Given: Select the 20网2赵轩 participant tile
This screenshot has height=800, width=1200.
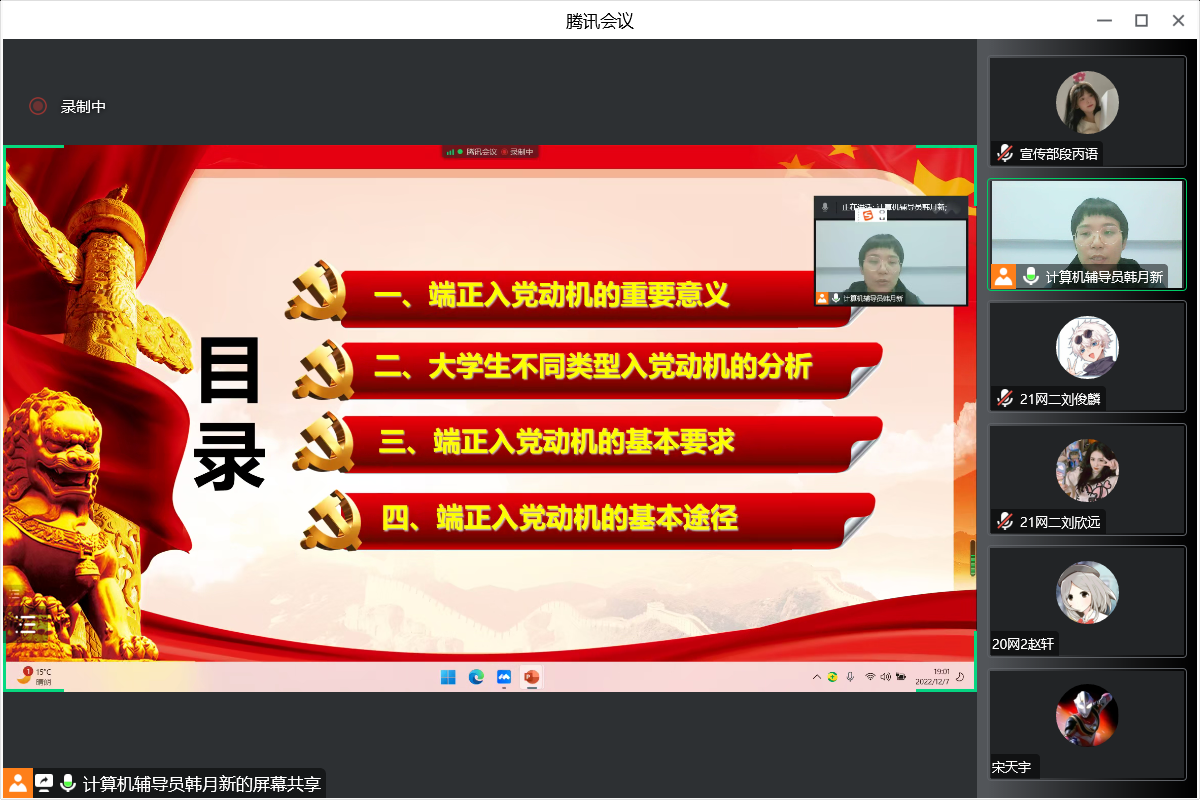Looking at the screenshot, I should (1087, 600).
